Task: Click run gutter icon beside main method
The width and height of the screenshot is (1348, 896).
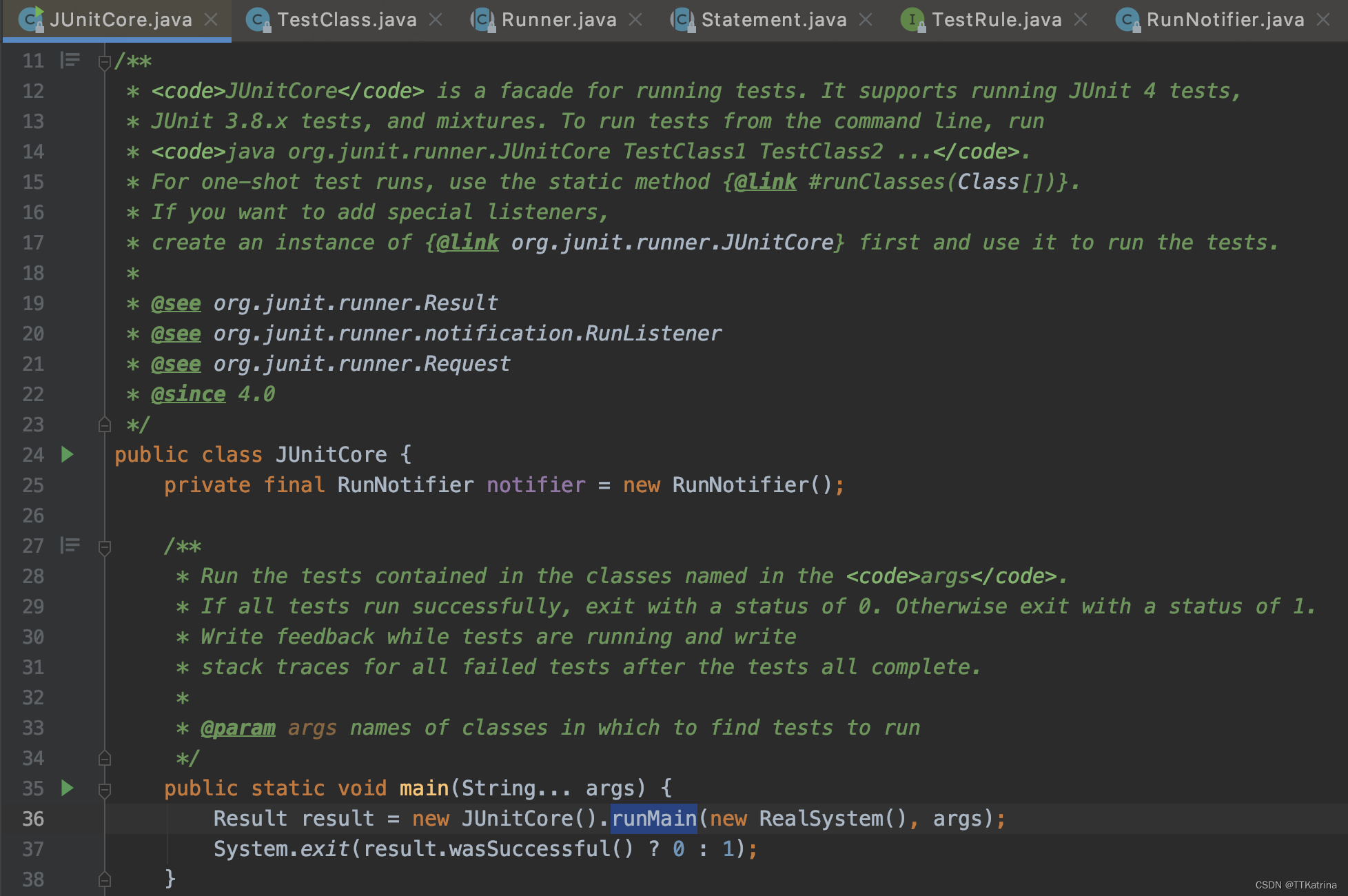Action: coord(67,788)
